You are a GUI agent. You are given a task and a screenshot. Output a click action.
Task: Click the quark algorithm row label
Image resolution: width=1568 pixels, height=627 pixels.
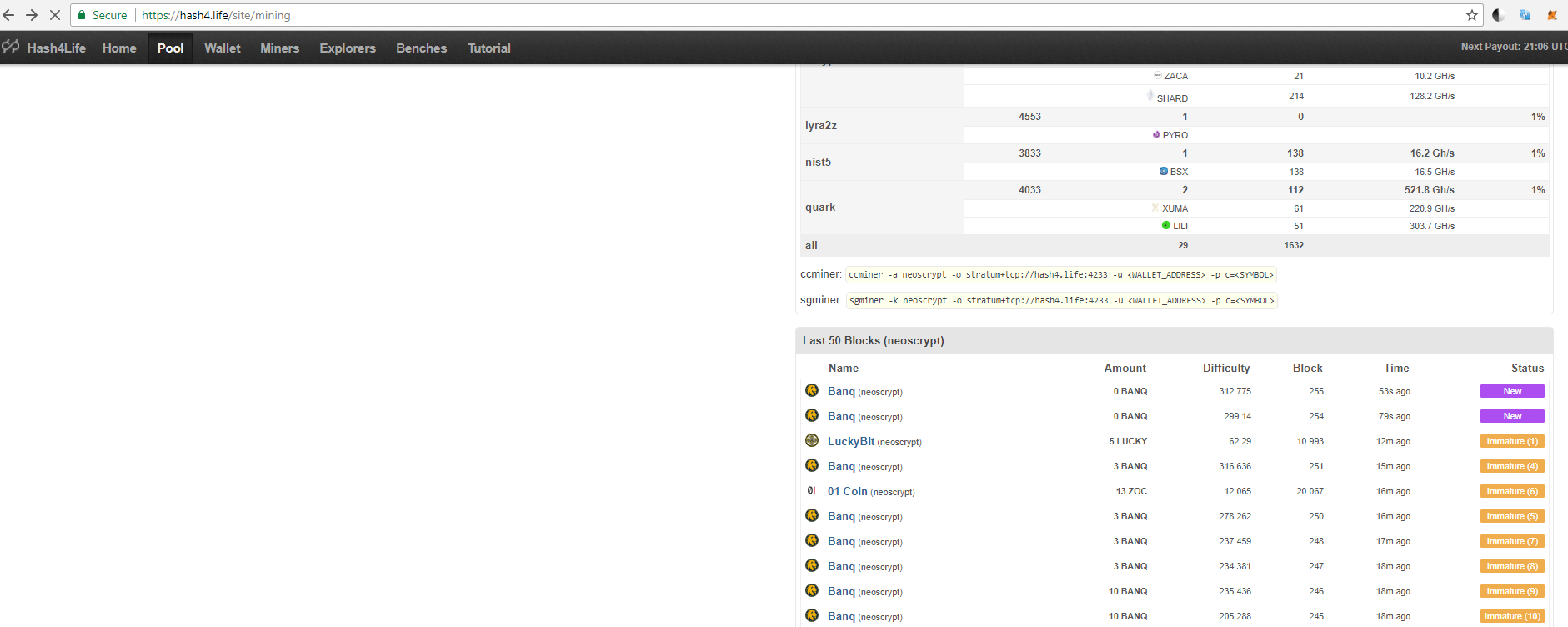820,207
